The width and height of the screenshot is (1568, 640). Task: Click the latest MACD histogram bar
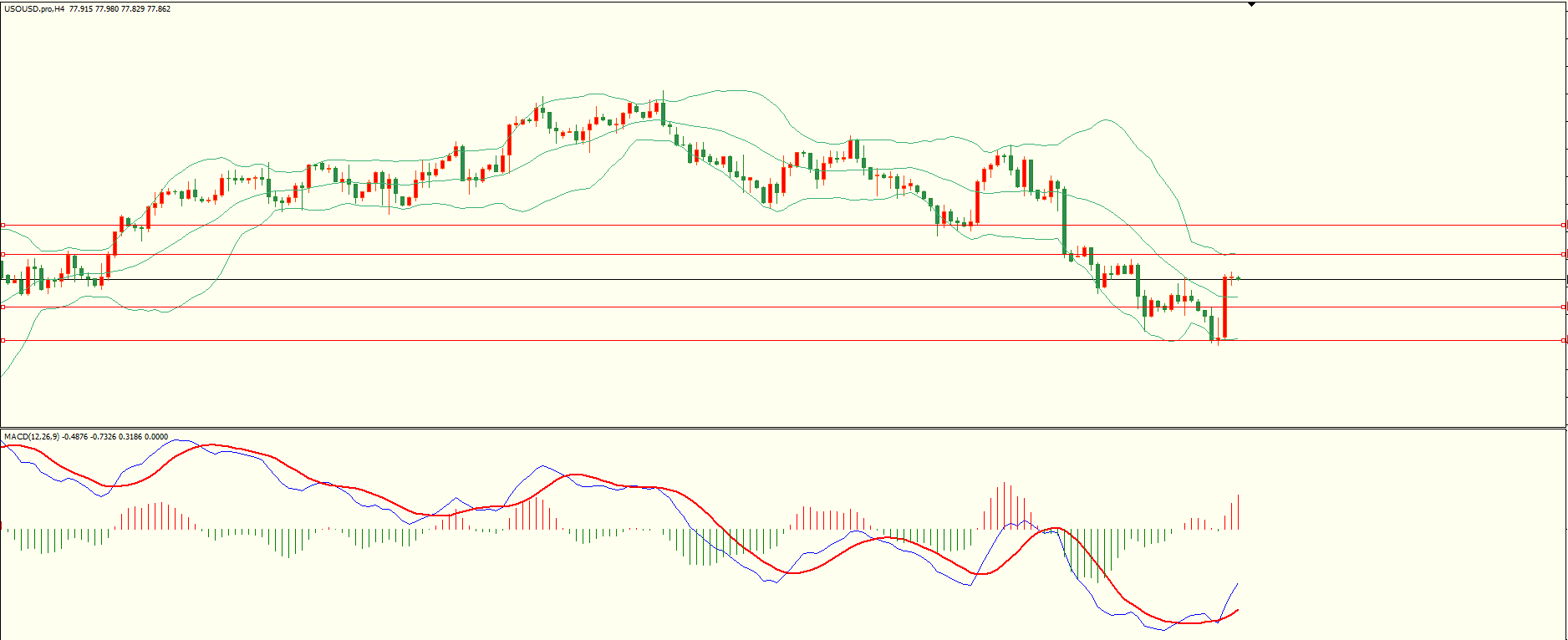coord(1238,511)
